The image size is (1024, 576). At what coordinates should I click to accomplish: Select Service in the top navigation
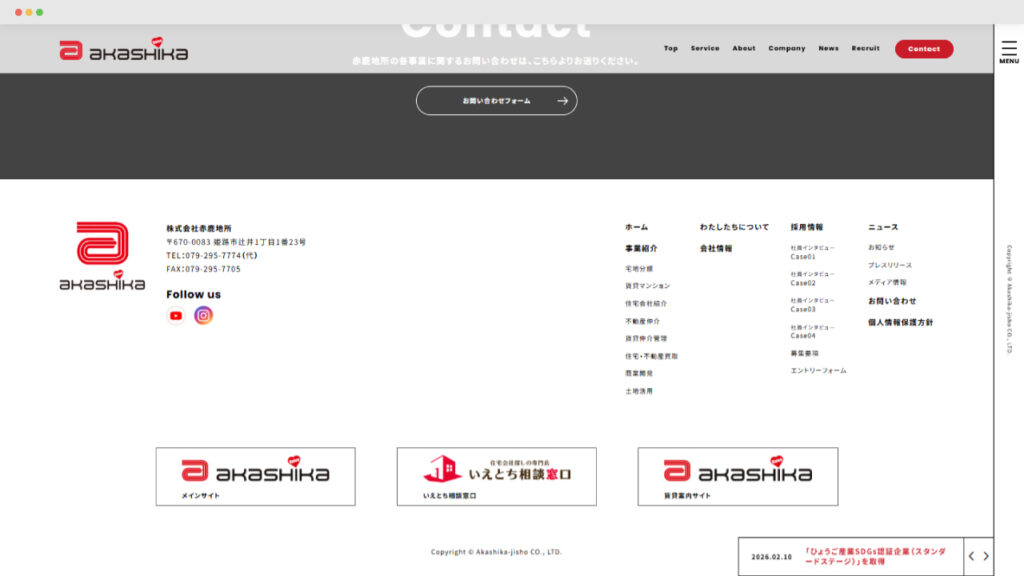click(x=704, y=49)
